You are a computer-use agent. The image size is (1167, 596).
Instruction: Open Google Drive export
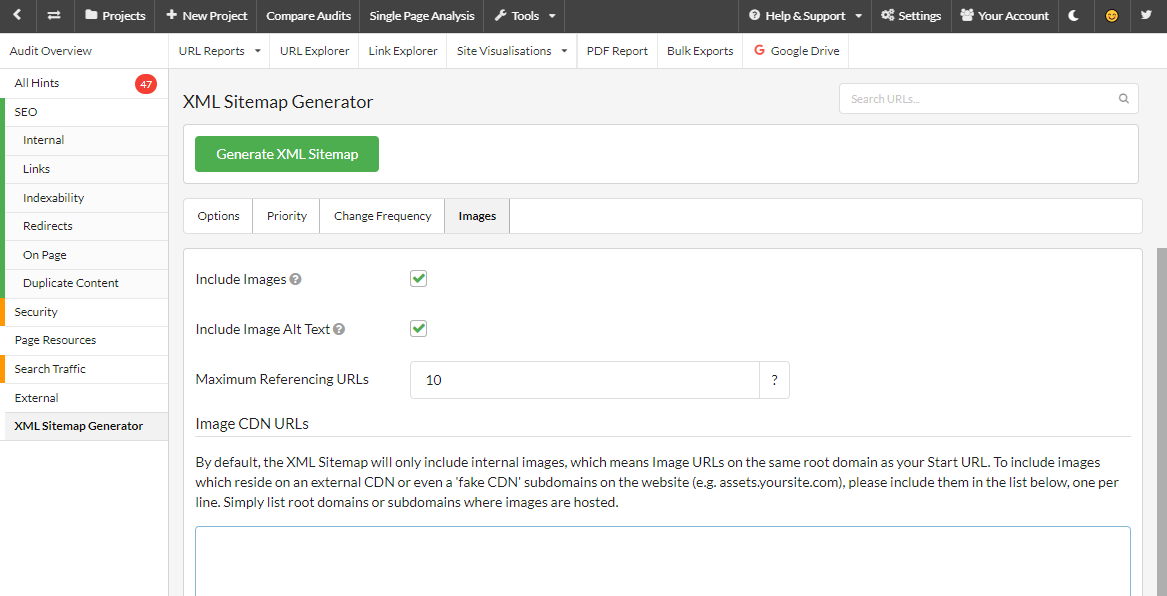tap(796, 51)
